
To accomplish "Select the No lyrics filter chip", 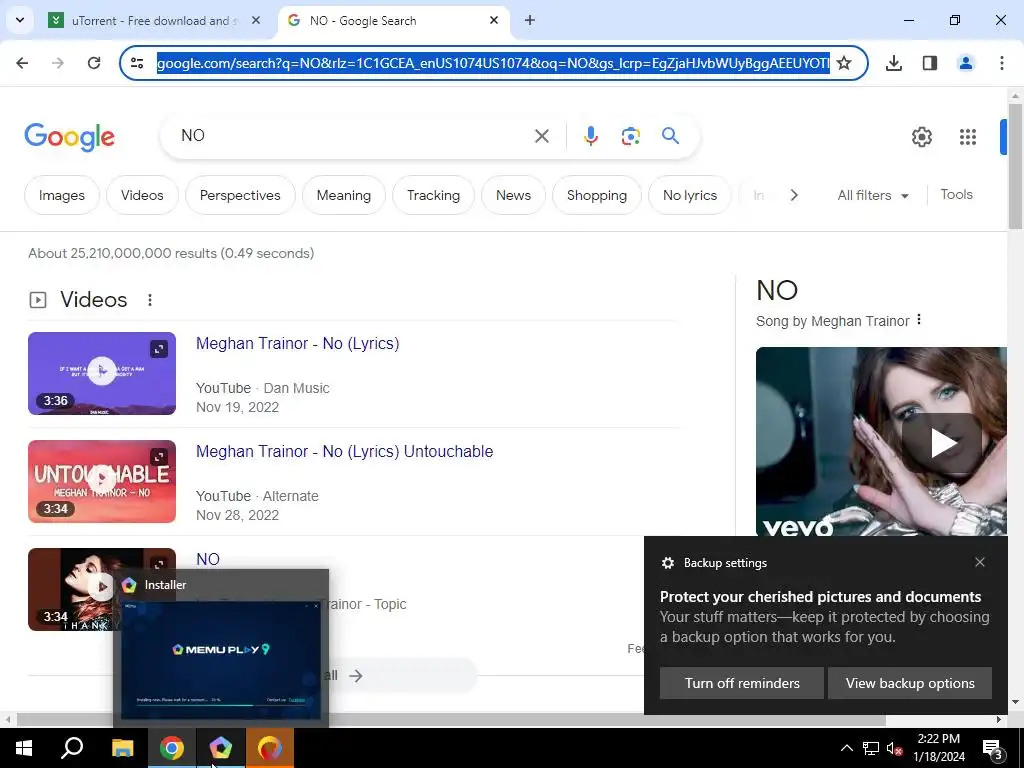I will coord(690,195).
